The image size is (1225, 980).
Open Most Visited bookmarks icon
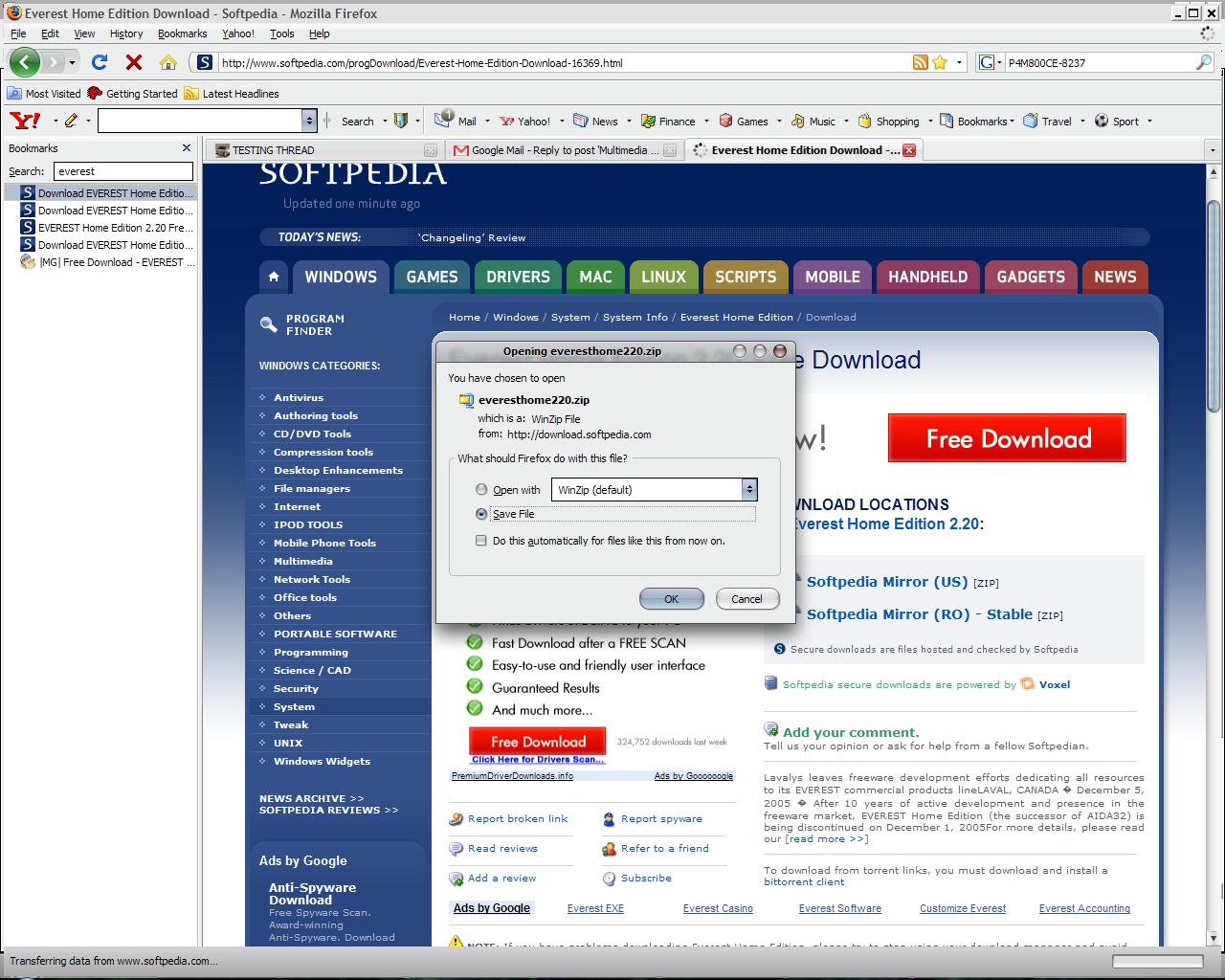(14, 93)
